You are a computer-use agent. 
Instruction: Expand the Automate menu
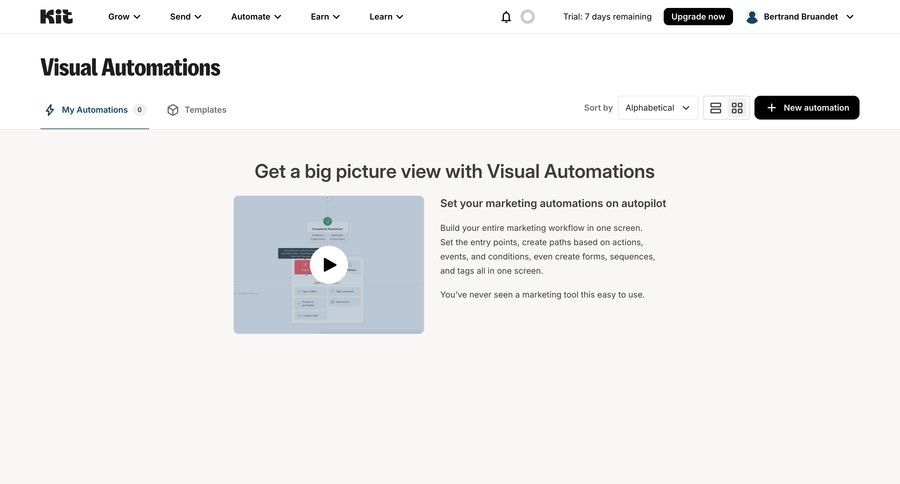click(256, 17)
